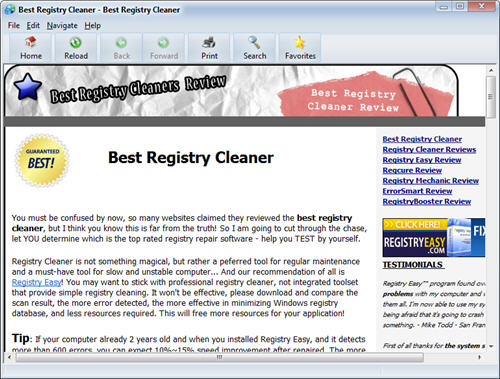Click the TESTIMONIALS heading in sidebar

point(413,265)
